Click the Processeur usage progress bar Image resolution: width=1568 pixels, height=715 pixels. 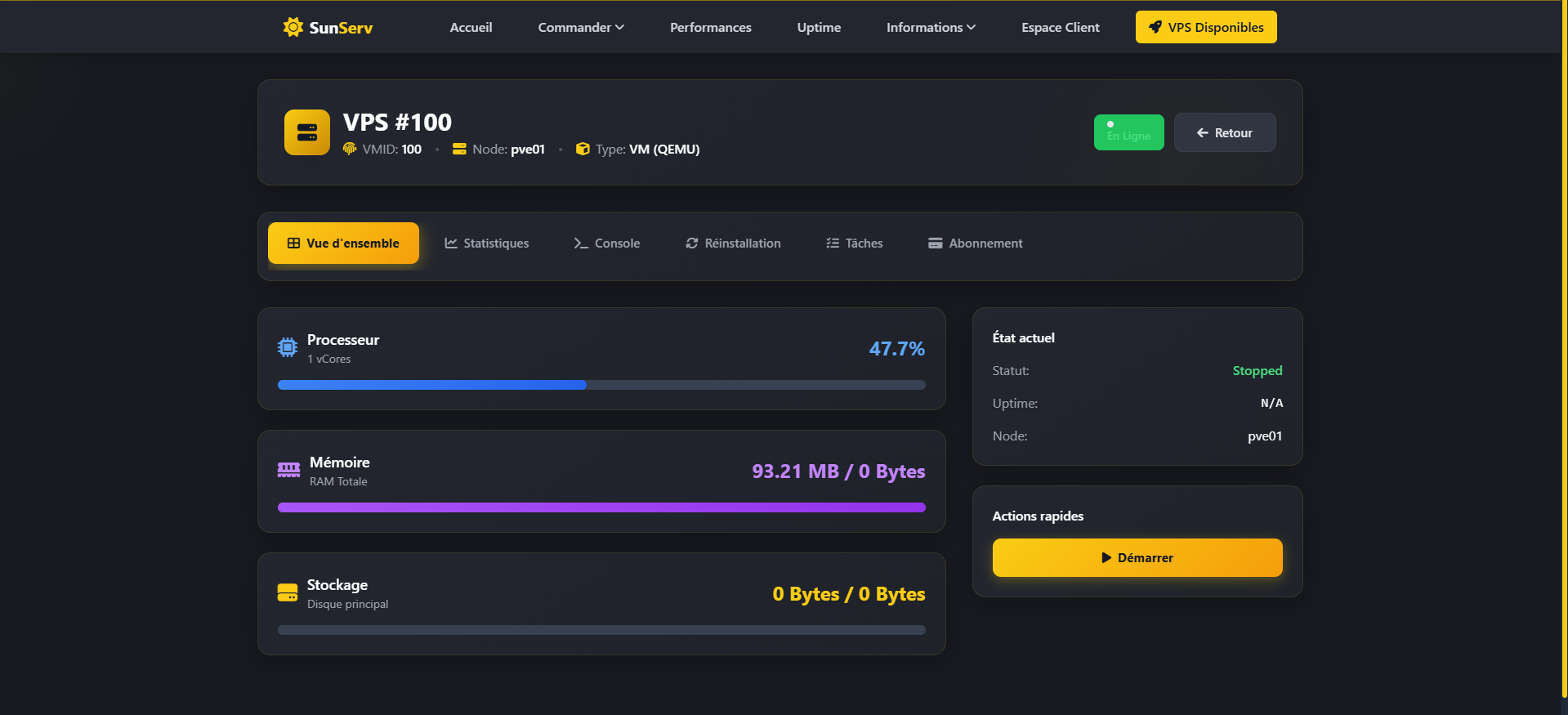601,385
